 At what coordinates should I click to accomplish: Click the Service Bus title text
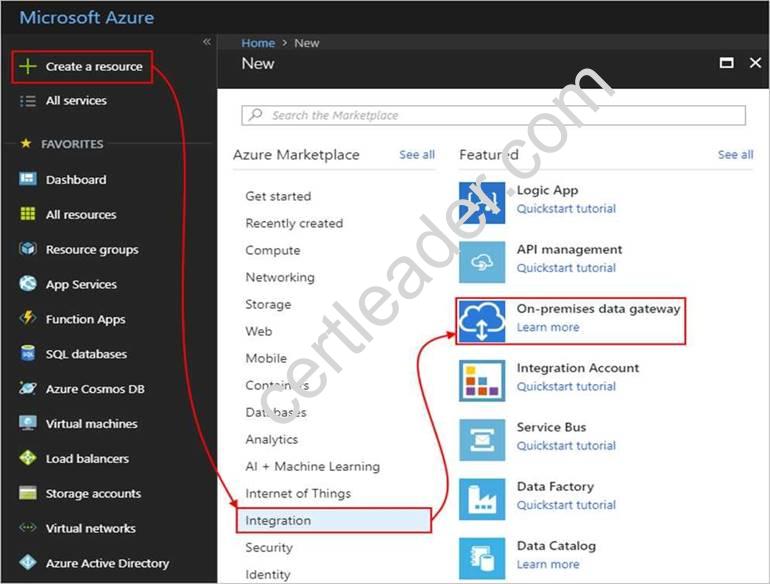click(x=551, y=427)
